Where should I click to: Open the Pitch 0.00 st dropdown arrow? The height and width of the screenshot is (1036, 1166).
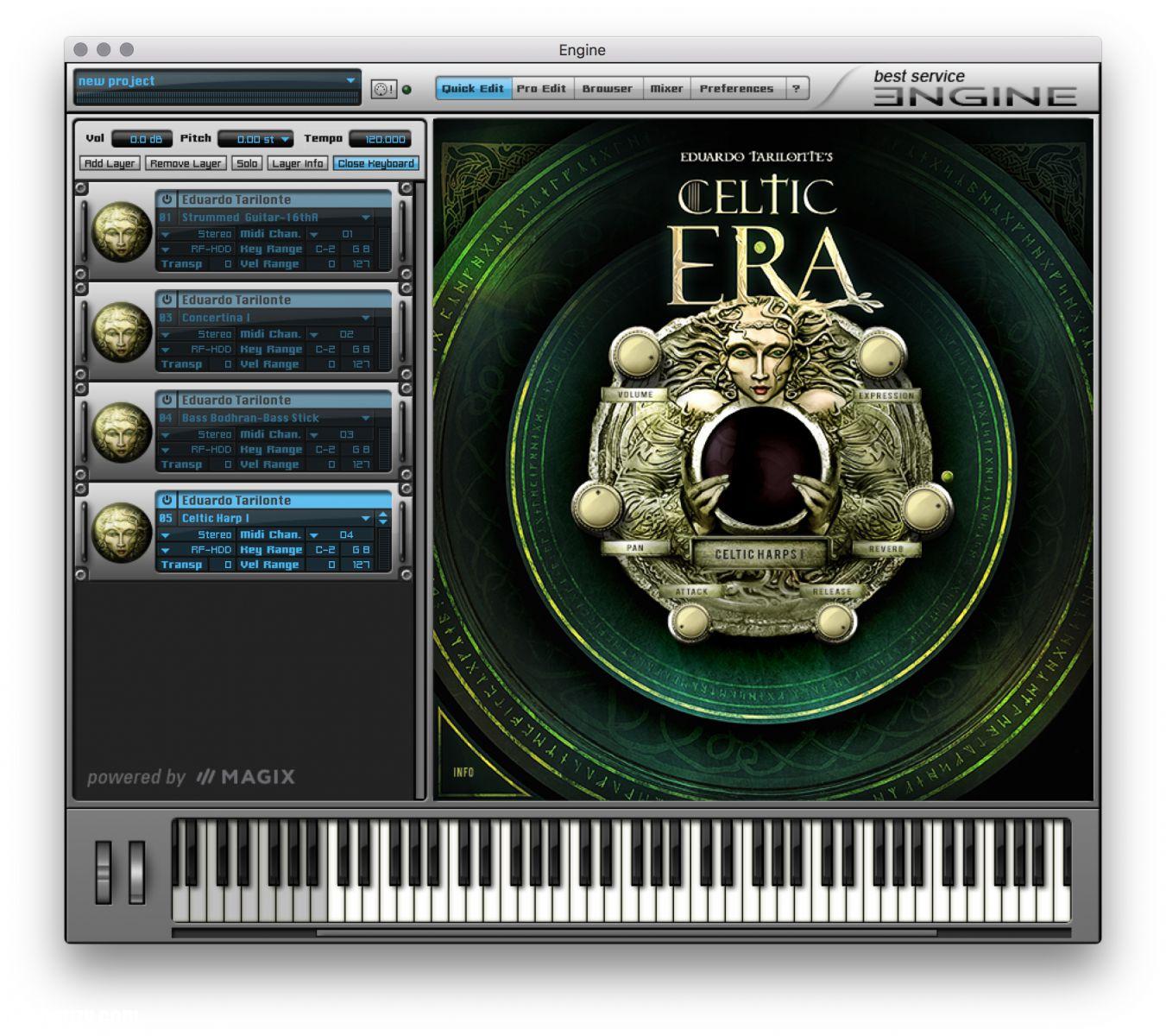(x=285, y=139)
